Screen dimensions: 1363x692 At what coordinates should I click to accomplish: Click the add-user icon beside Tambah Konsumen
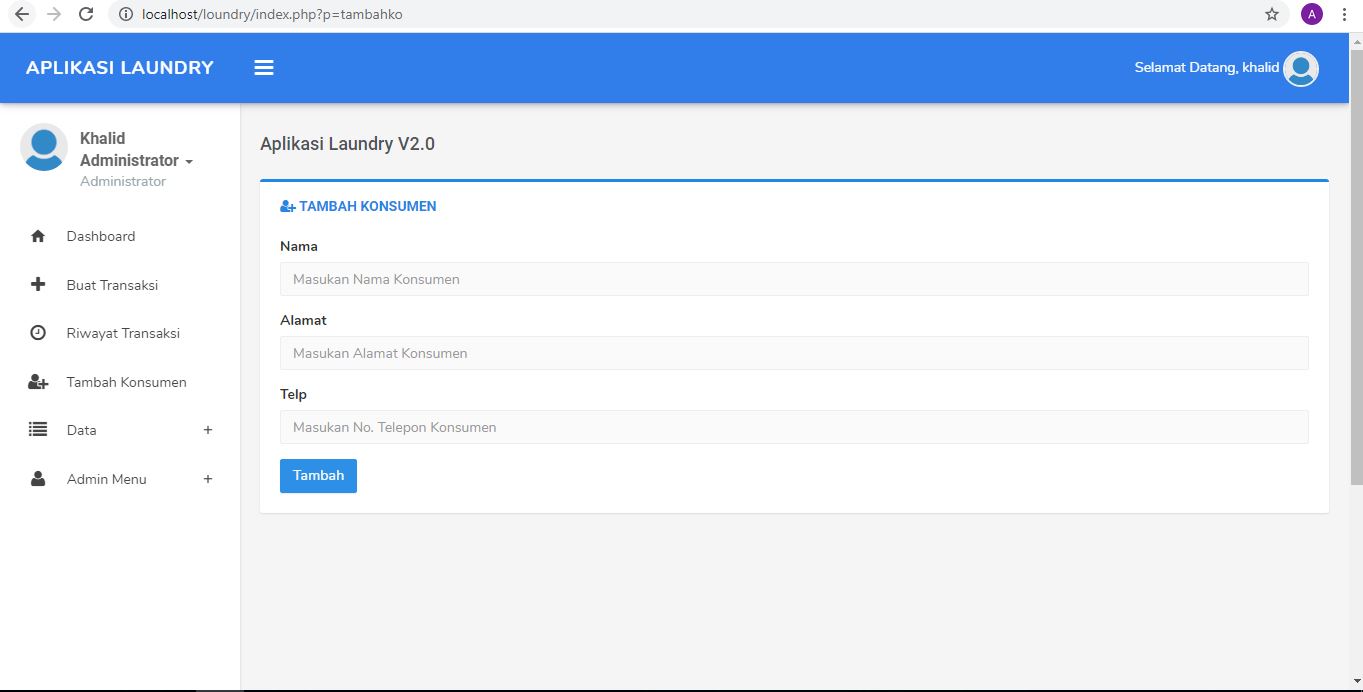pyautogui.click(x=38, y=382)
